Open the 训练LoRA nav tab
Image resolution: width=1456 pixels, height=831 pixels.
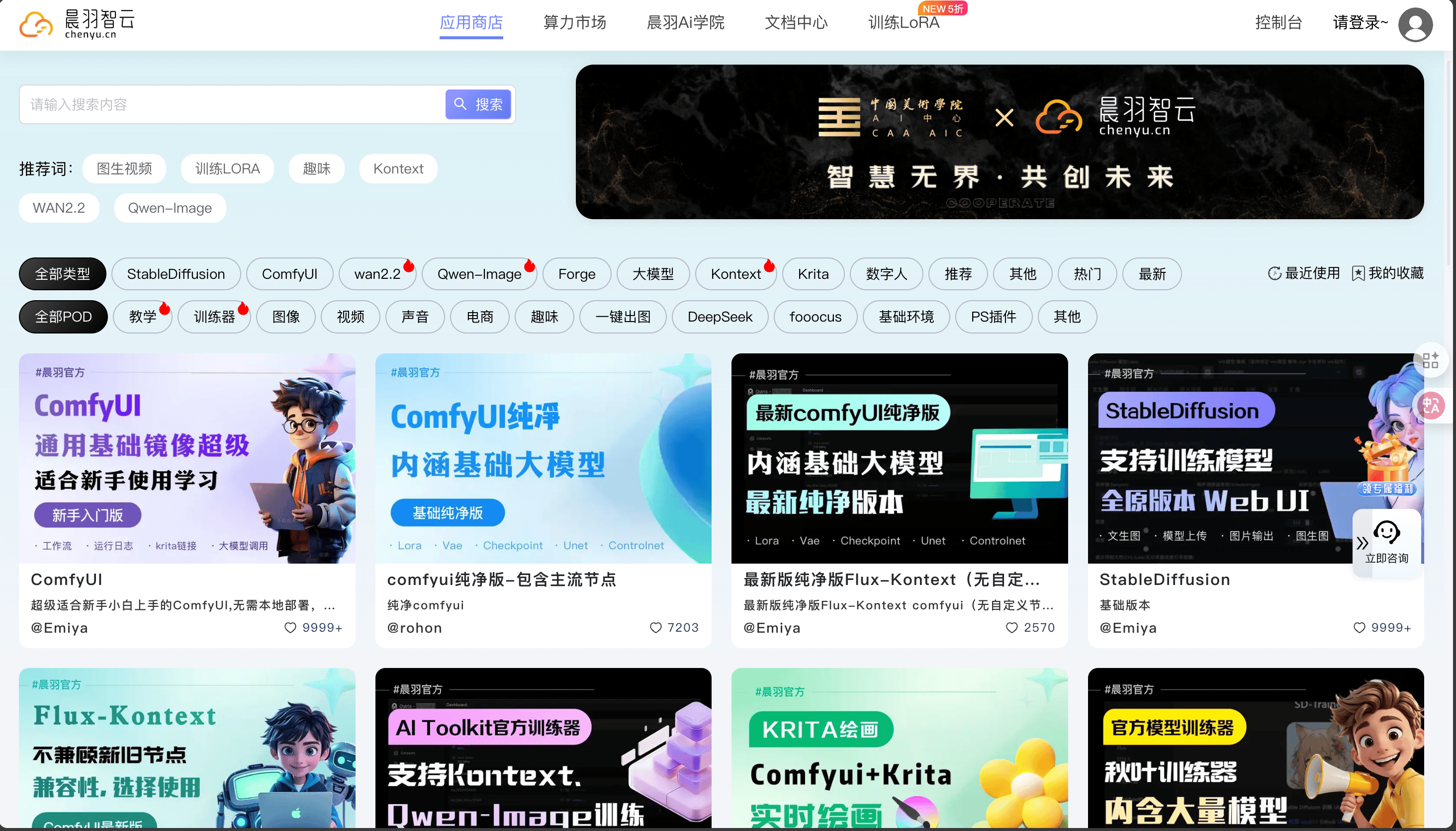(x=904, y=23)
